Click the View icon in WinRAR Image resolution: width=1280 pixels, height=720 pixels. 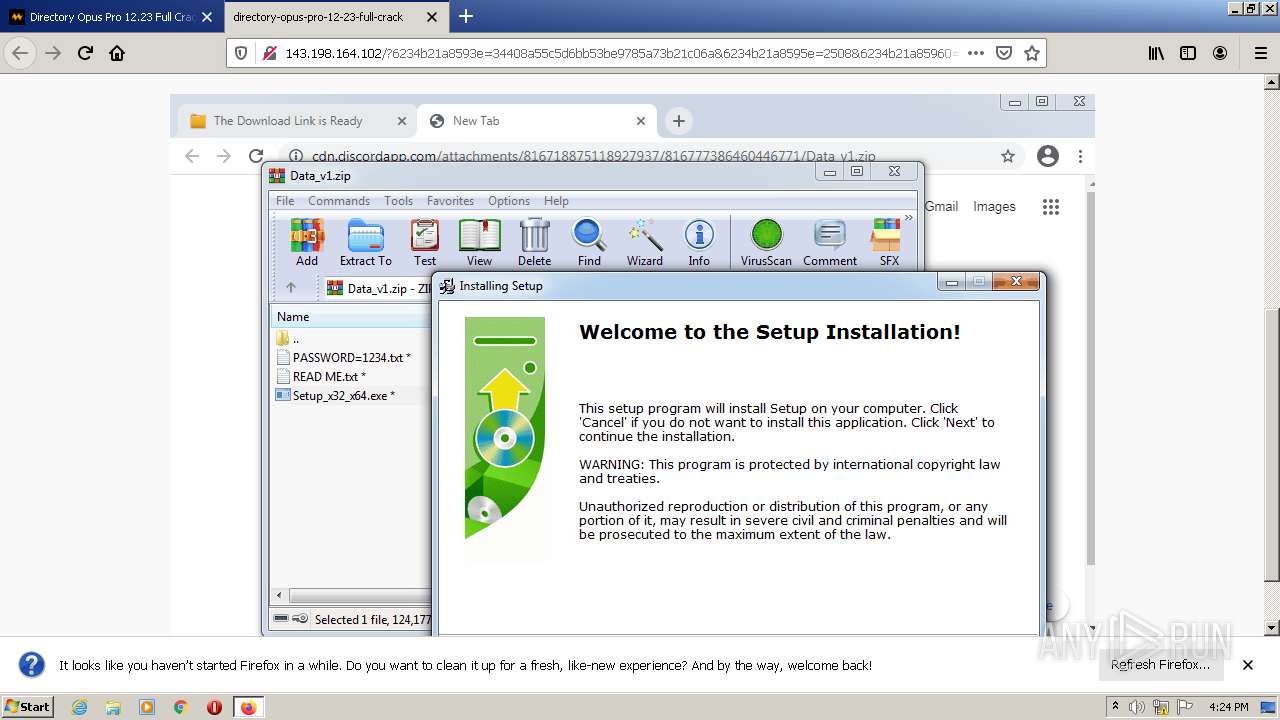(479, 243)
